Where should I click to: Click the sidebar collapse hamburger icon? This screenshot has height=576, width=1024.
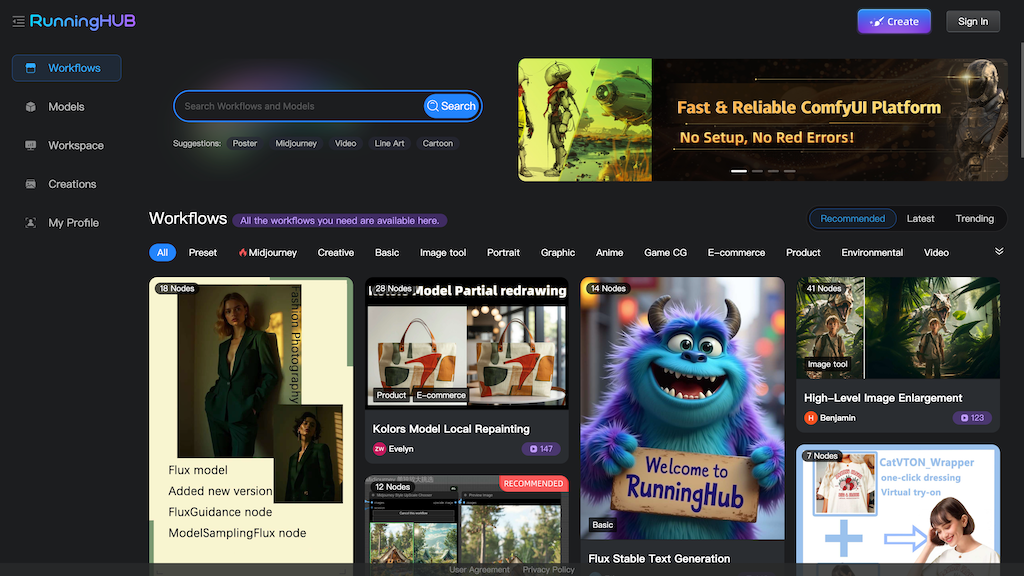point(18,21)
